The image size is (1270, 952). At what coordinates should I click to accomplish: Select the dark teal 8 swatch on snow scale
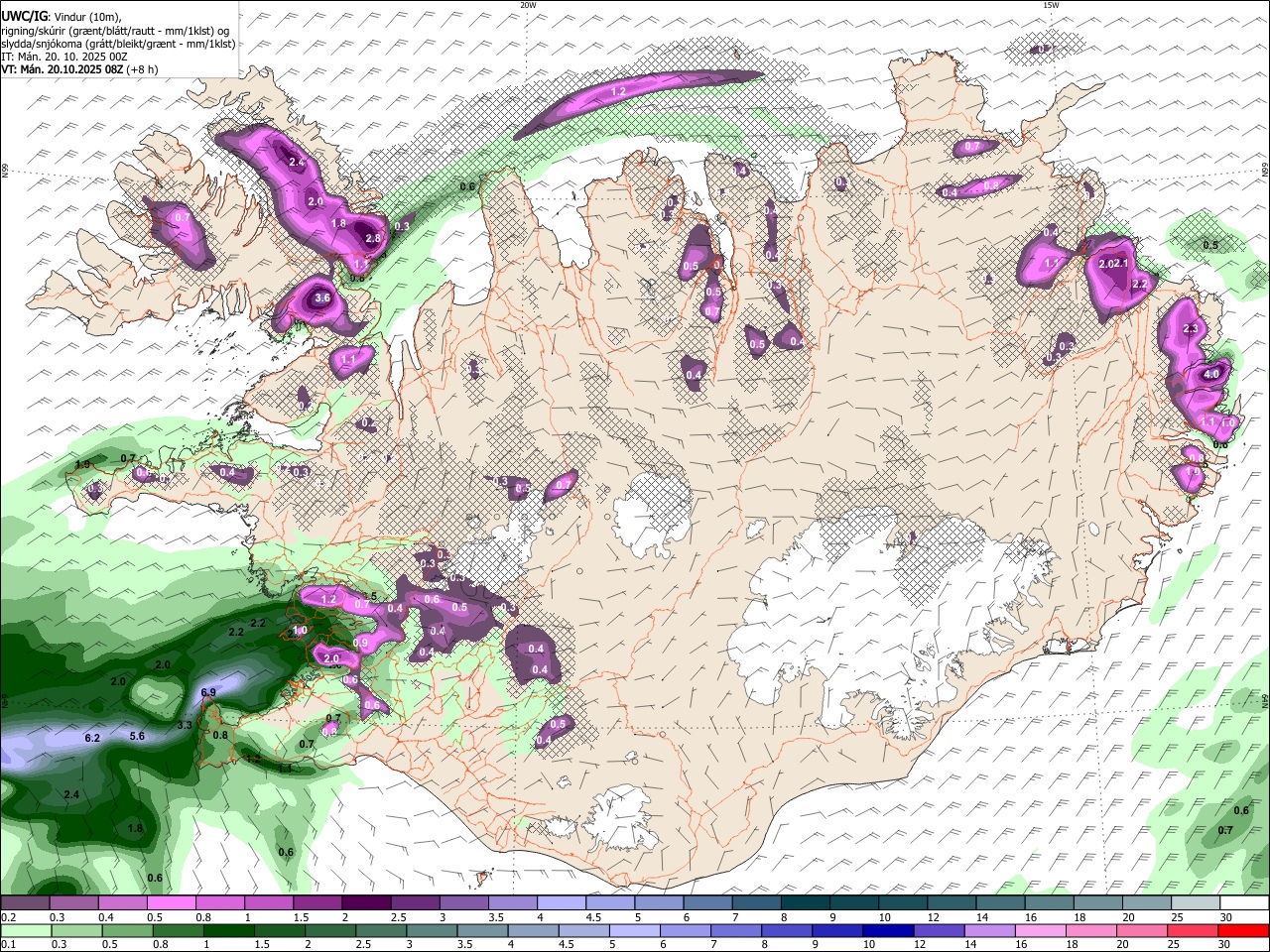click(x=806, y=903)
